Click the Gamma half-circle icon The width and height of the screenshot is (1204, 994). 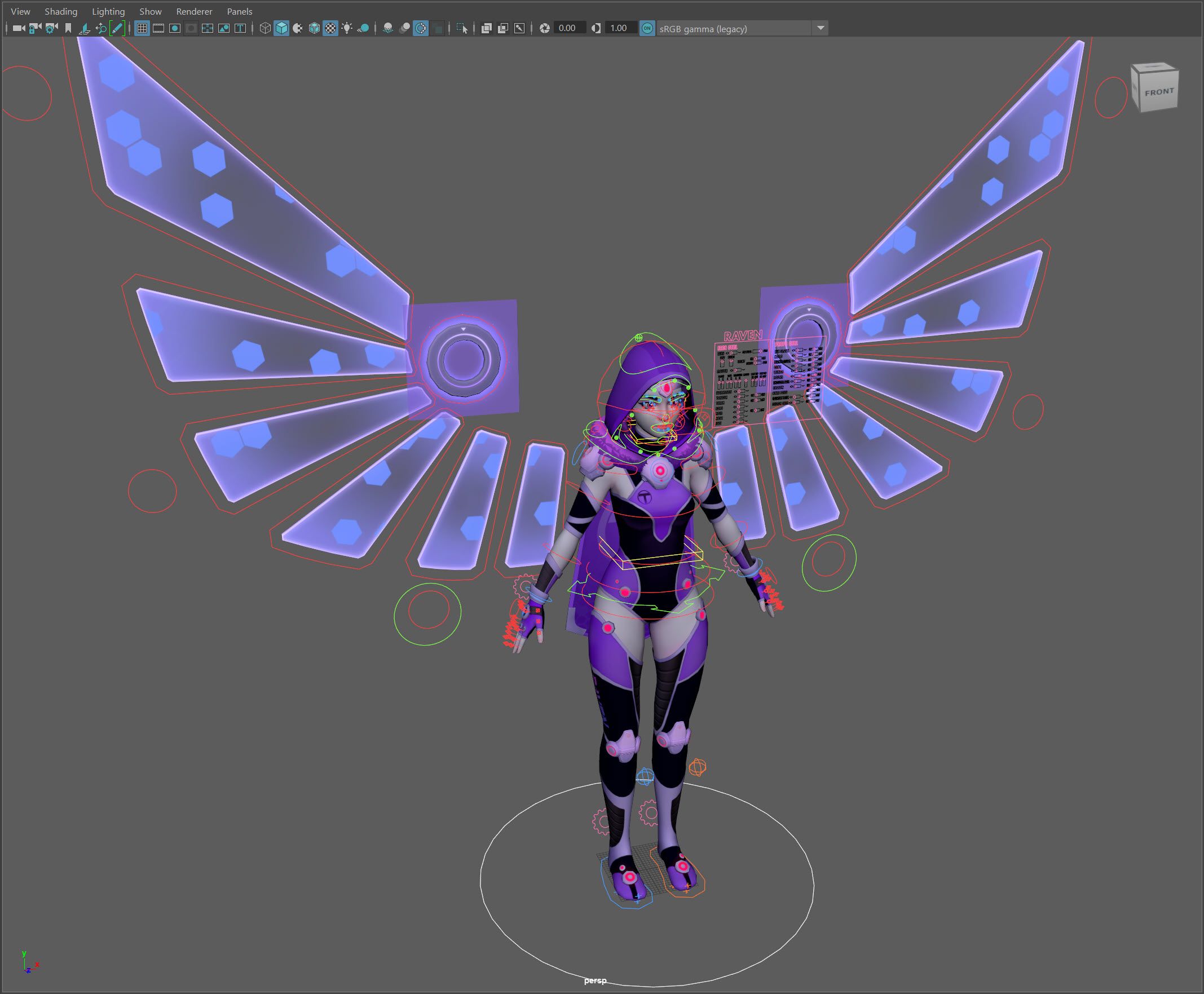click(x=596, y=28)
